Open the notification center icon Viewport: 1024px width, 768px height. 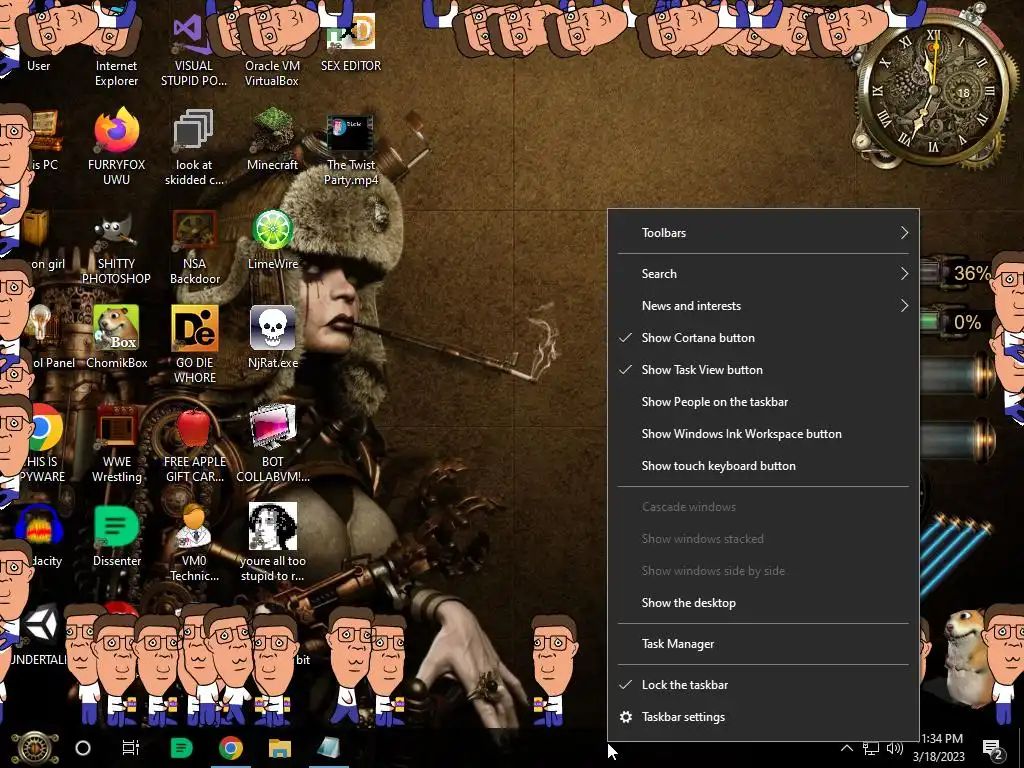993,750
